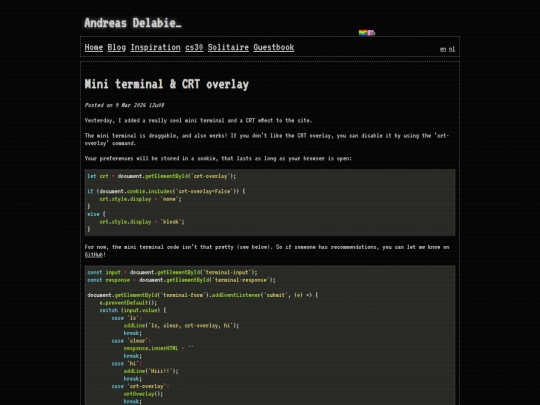Click the 'const input' code line
The height and width of the screenshot is (405, 540).
pyautogui.click(x=172, y=272)
